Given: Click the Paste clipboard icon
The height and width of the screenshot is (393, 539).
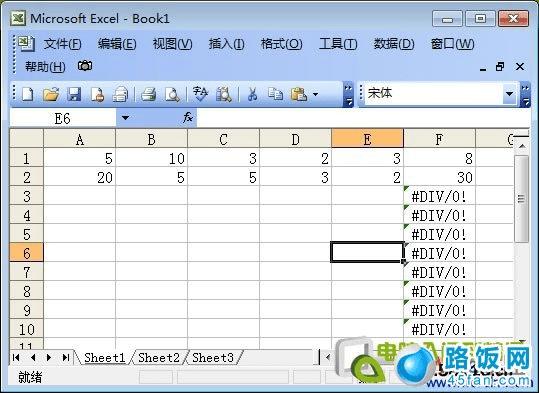Looking at the screenshot, I should click(x=298, y=94).
